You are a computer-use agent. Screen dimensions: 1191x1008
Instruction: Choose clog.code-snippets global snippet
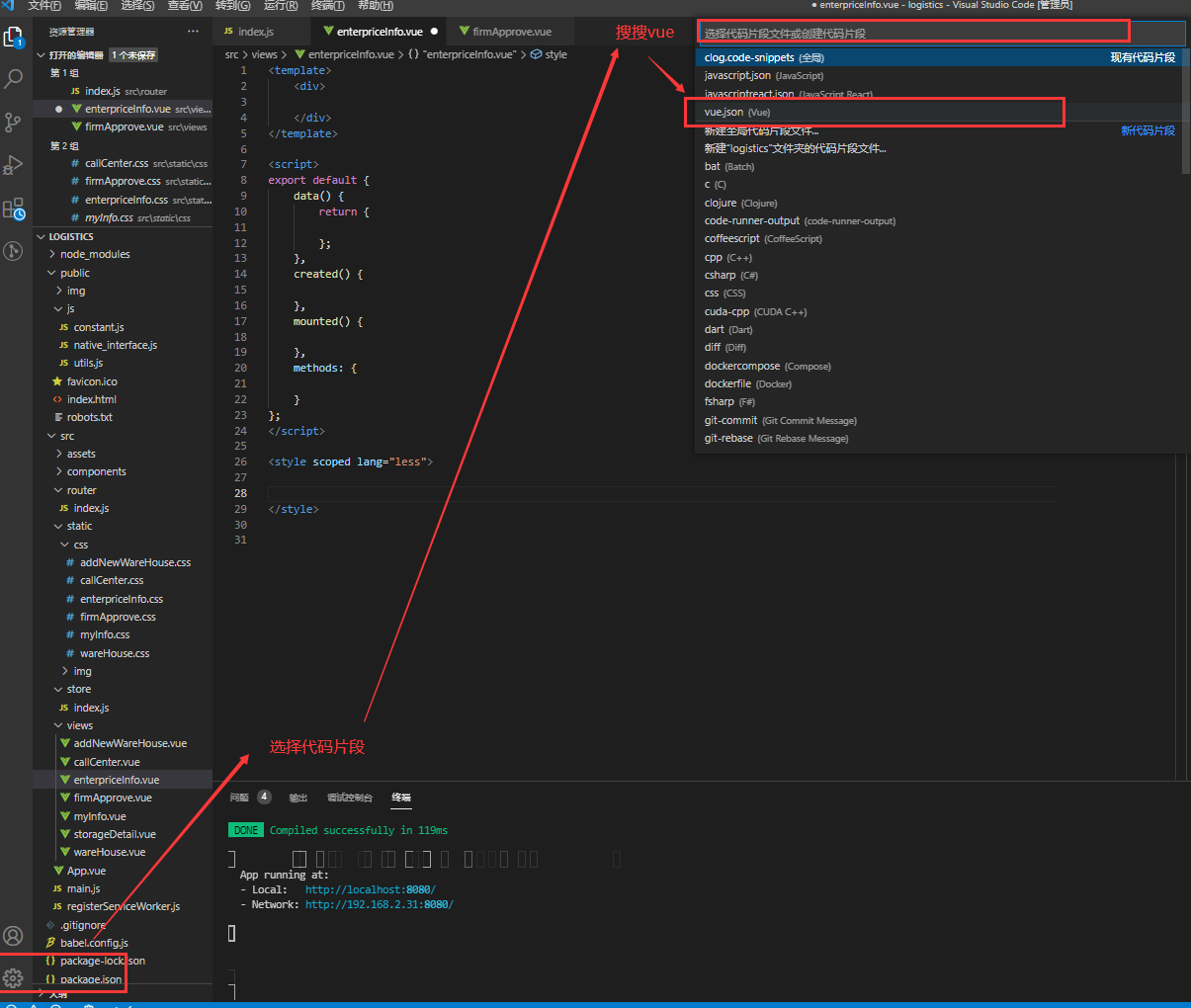pos(939,57)
